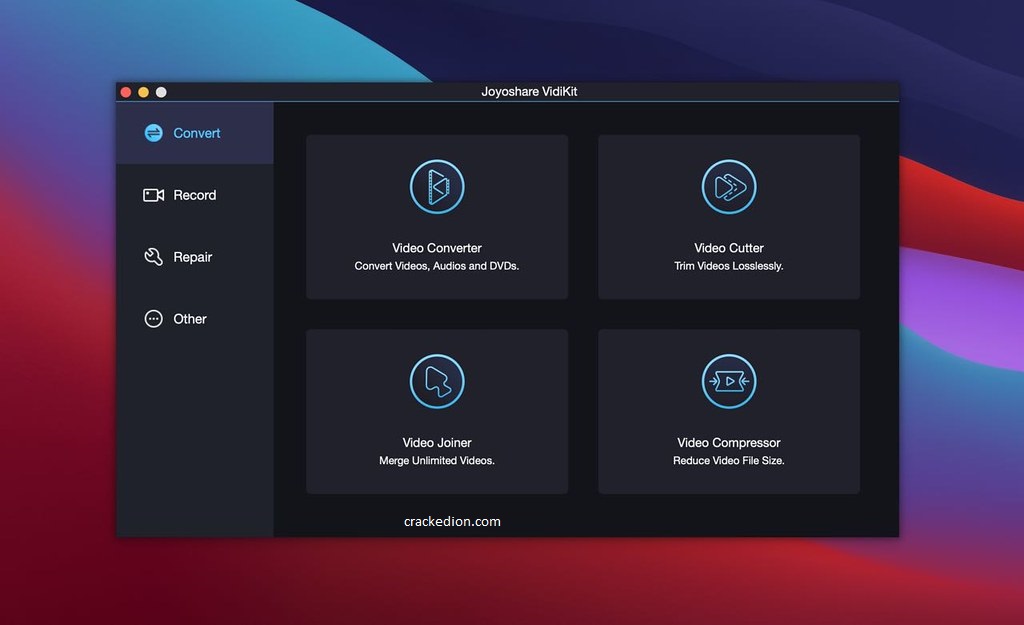Minimize the window with yellow button
1024x625 pixels.
[x=144, y=92]
